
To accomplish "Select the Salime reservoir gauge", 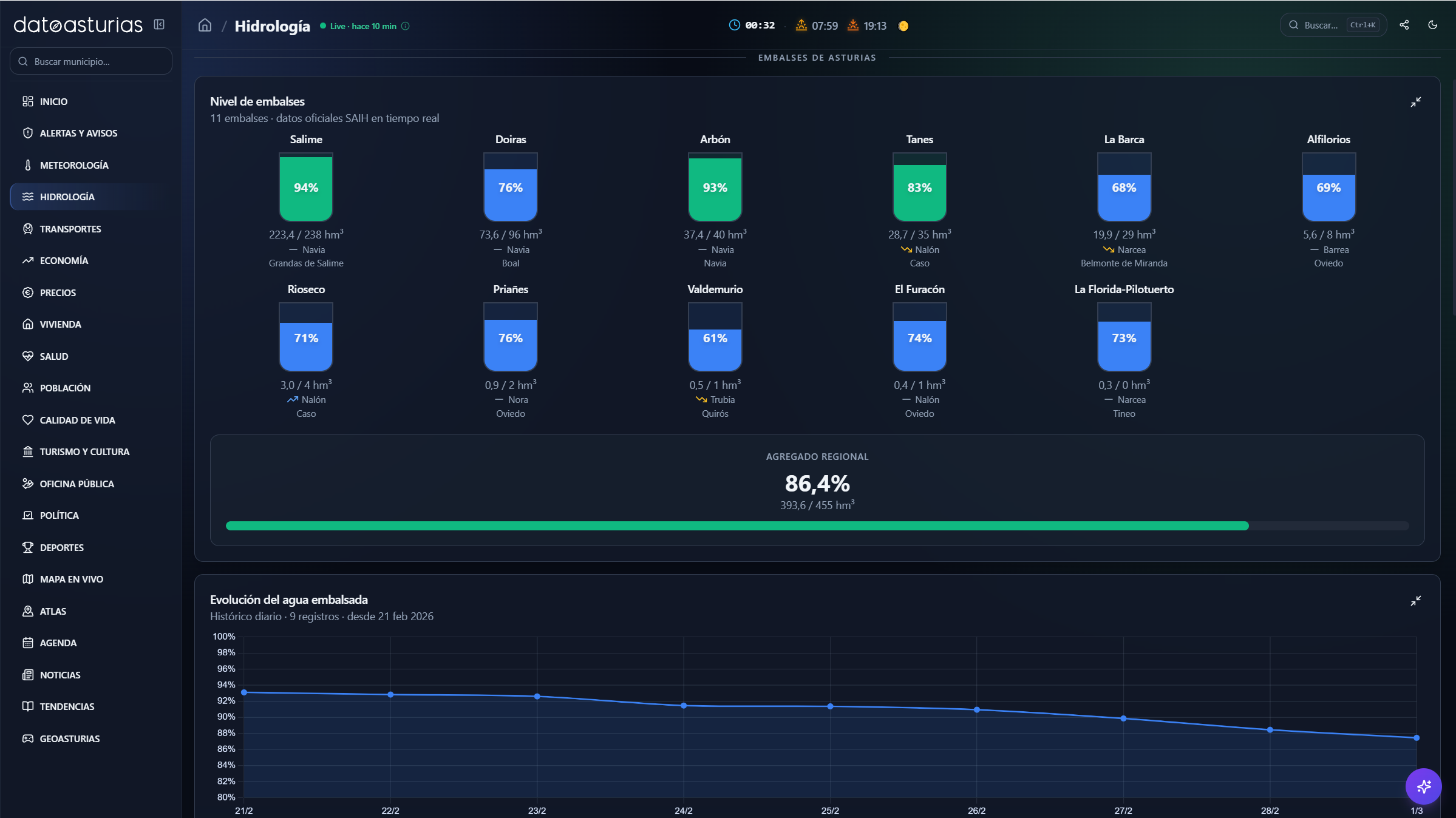I will tap(306, 188).
